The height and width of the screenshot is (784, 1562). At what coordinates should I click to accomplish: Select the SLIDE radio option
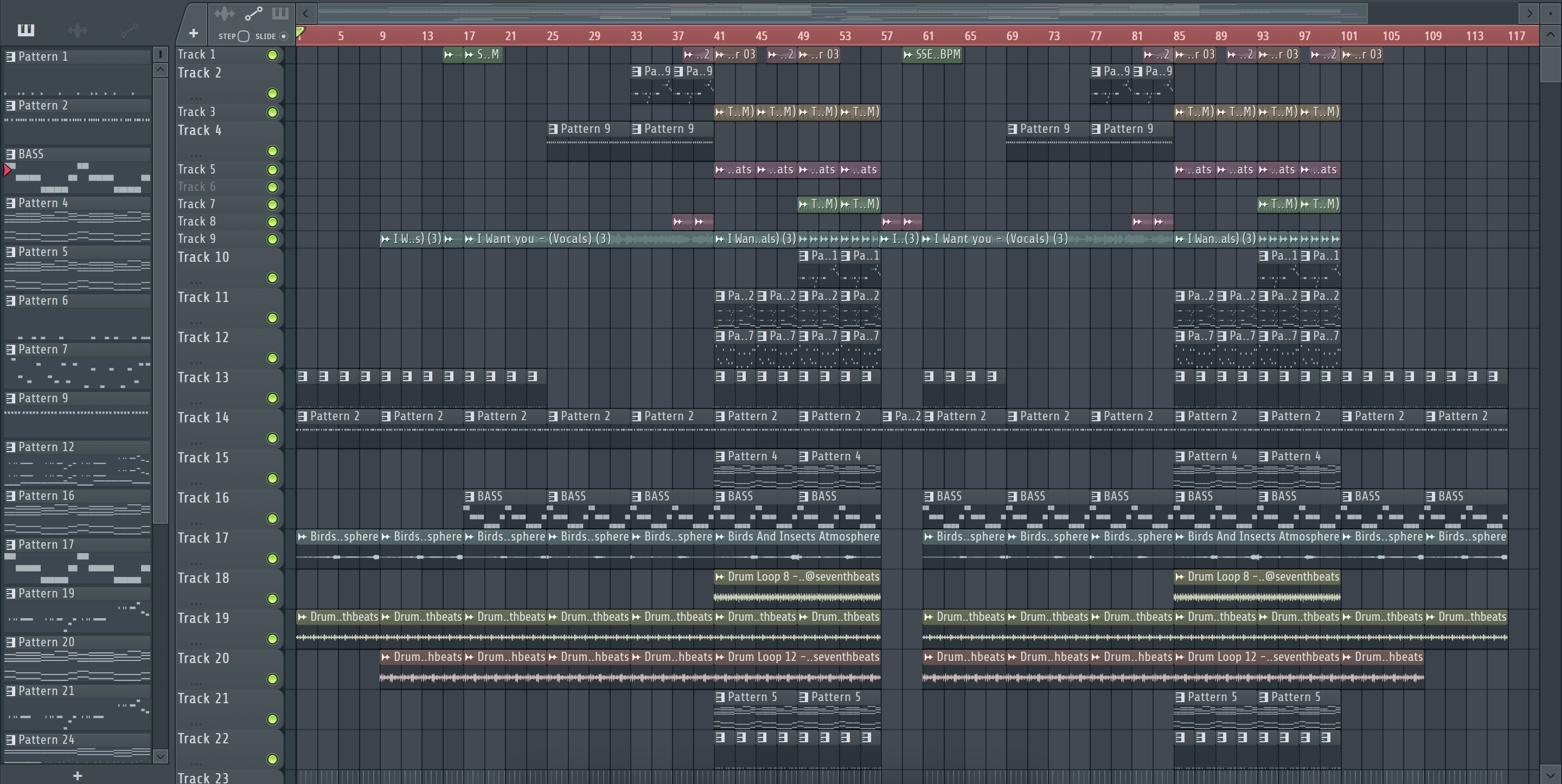(283, 36)
